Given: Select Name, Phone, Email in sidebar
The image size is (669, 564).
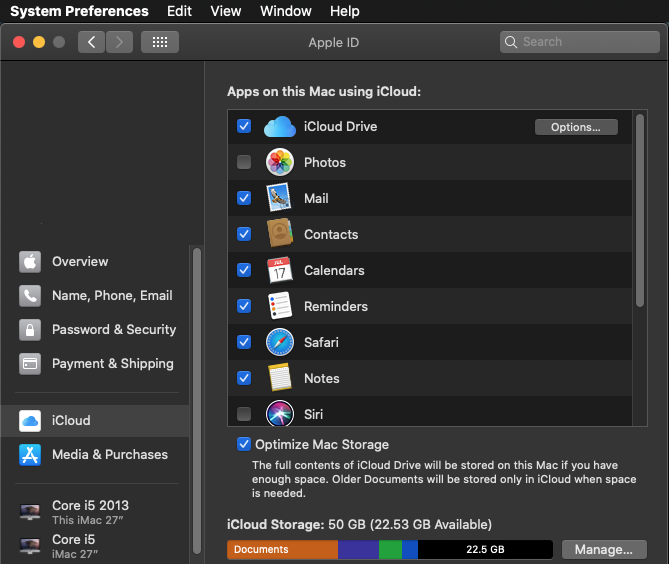Looking at the screenshot, I should (x=95, y=296).
